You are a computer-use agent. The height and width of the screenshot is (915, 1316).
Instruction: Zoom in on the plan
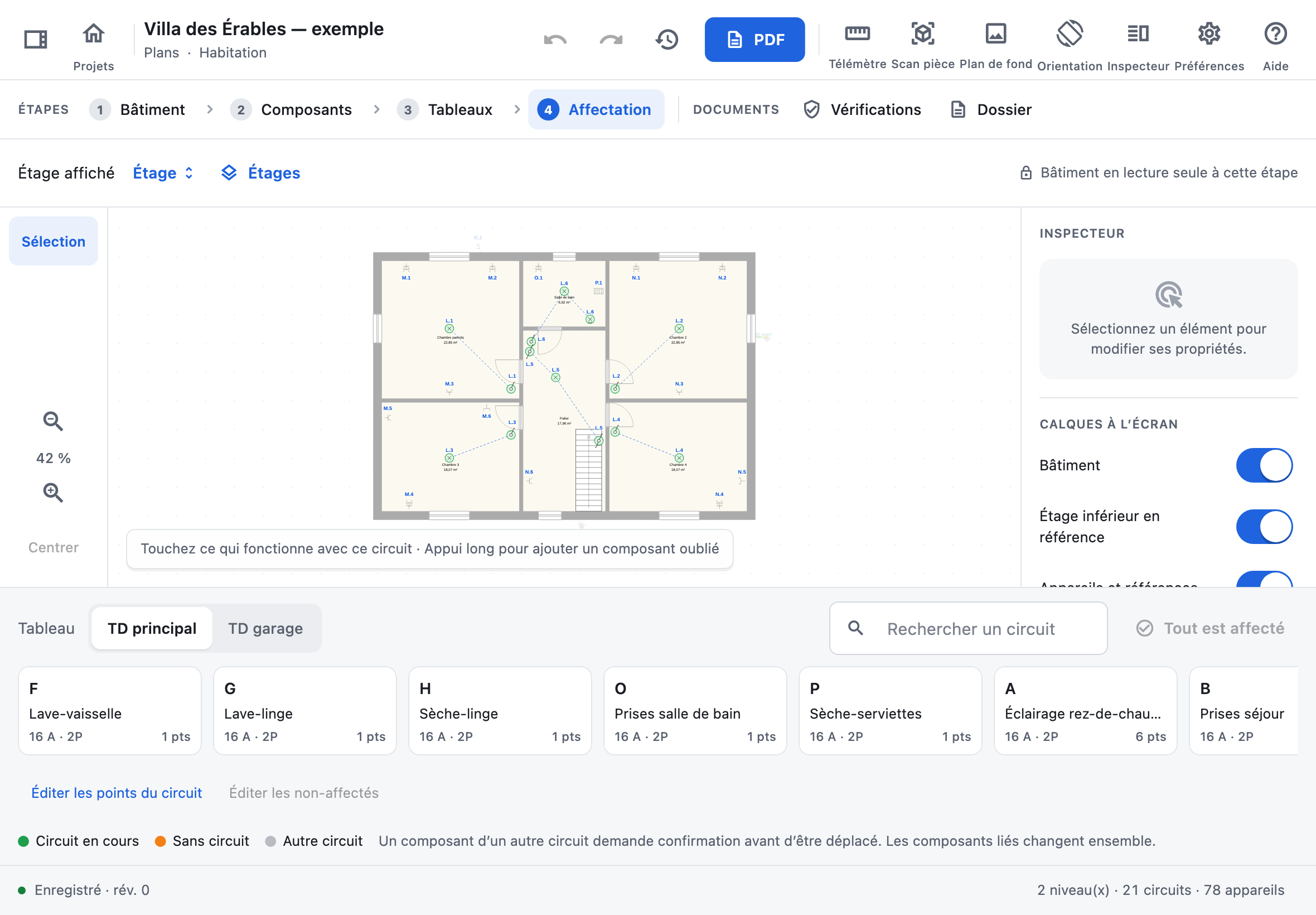click(54, 493)
